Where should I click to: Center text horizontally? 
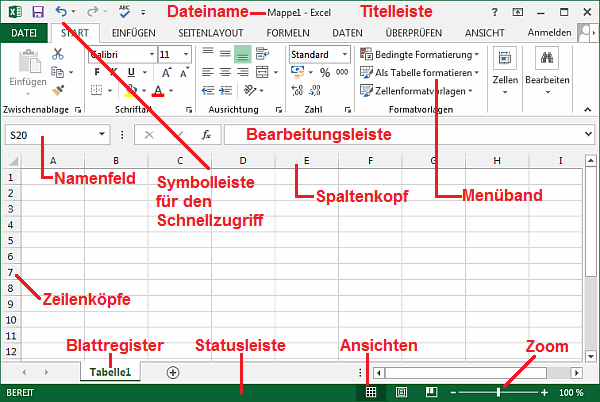[225, 72]
